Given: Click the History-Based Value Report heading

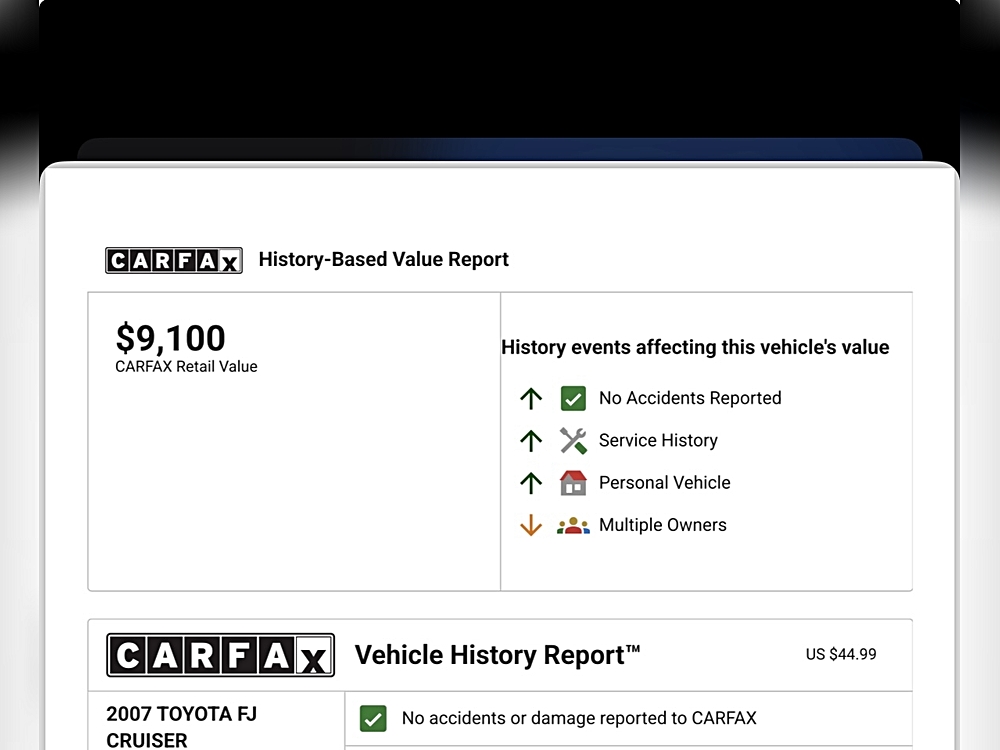Looking at the screenshot, I should tap(383, 260).
